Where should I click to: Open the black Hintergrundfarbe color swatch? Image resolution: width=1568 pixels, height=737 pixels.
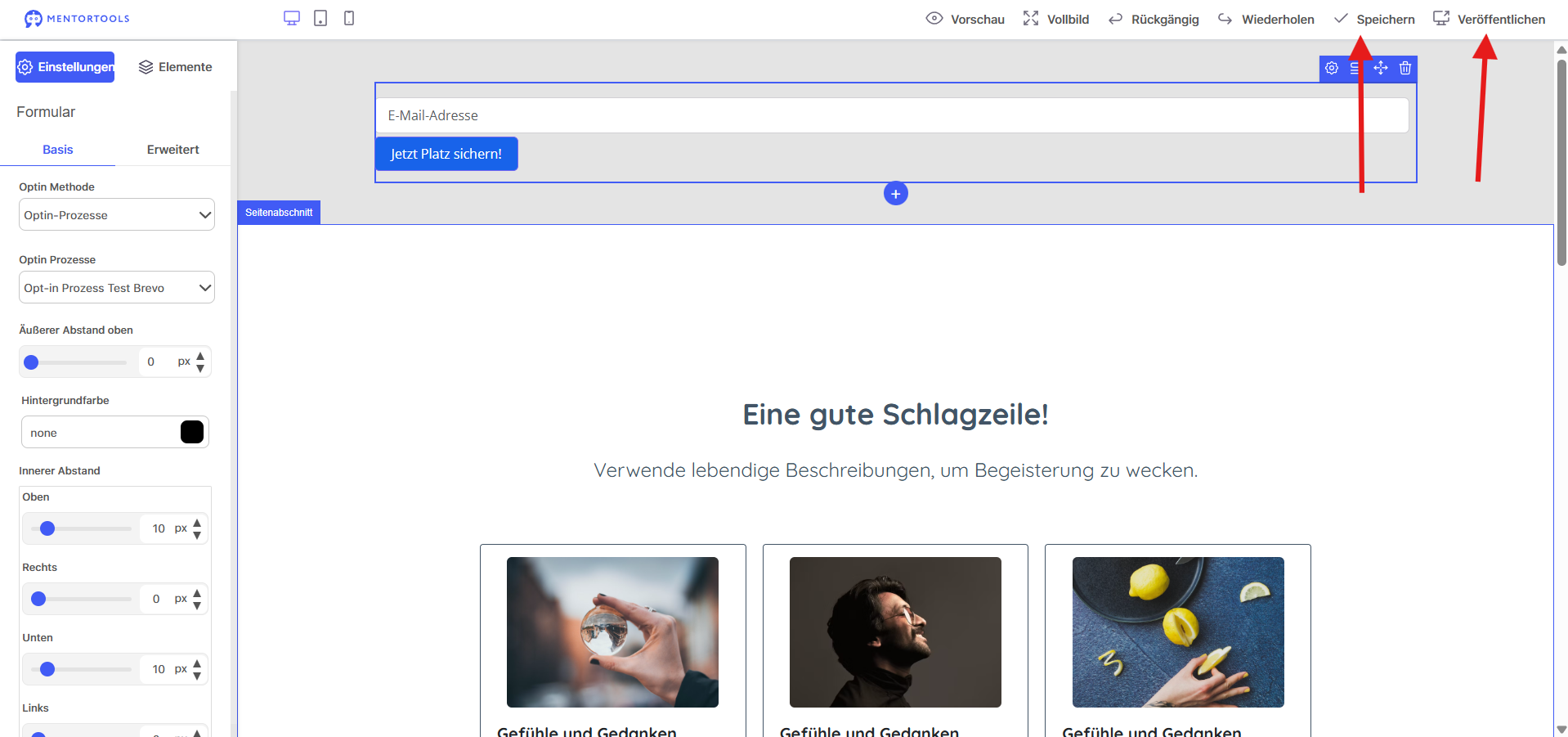click(x=192, y=432)
